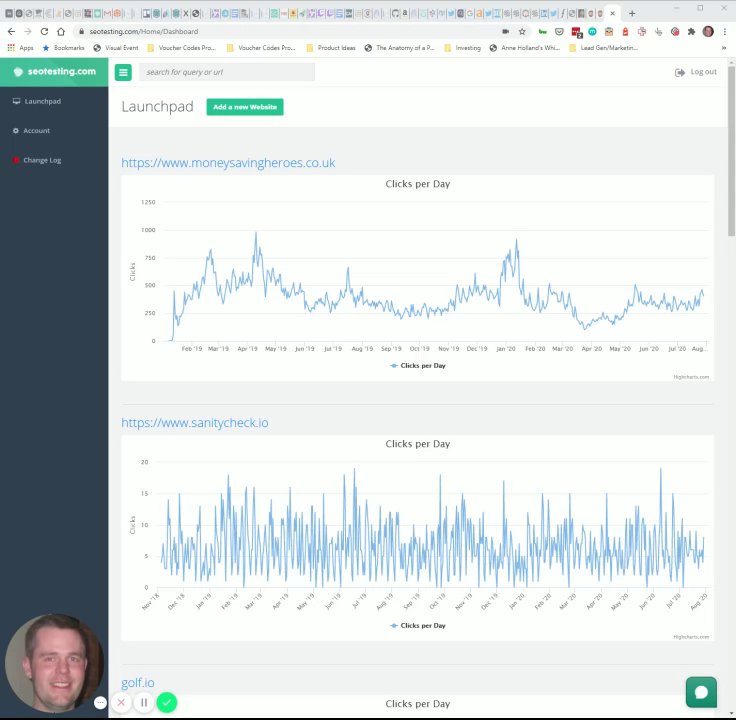The height and width of the screenshot is (720, 736).
Task: Click the Add a new Website button
Action: pos(245,107)
